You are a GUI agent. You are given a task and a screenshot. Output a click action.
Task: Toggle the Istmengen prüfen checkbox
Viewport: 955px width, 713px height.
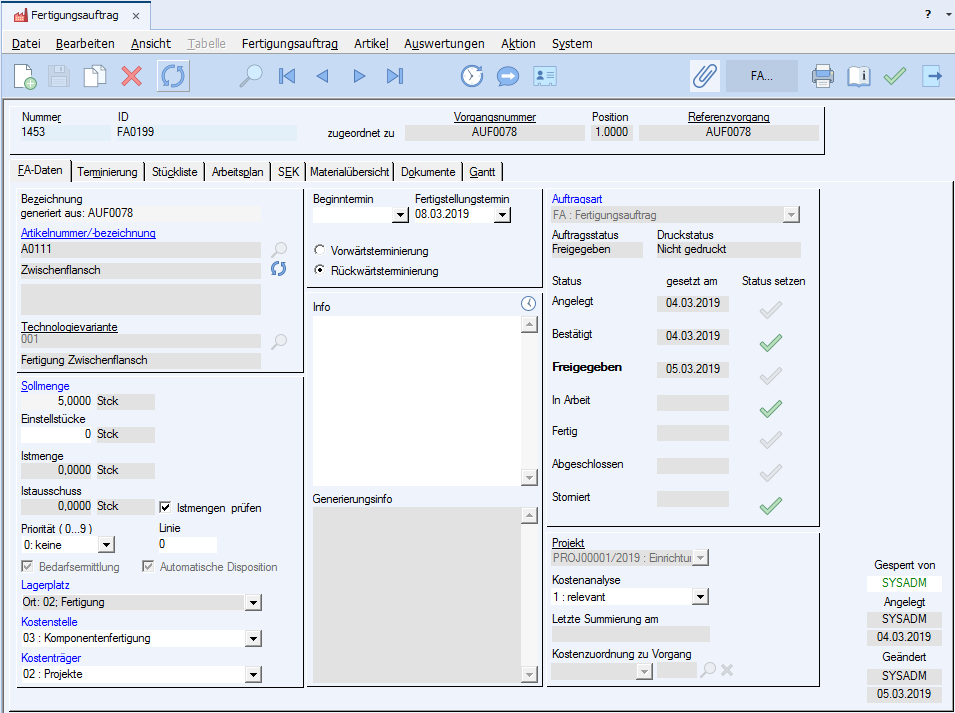click(167, 508)
